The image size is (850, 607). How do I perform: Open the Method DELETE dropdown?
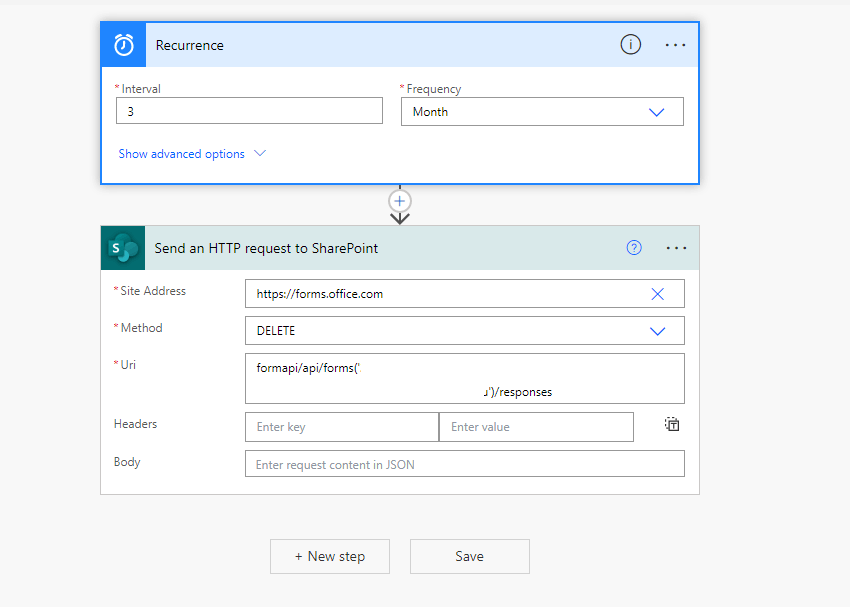465,331
